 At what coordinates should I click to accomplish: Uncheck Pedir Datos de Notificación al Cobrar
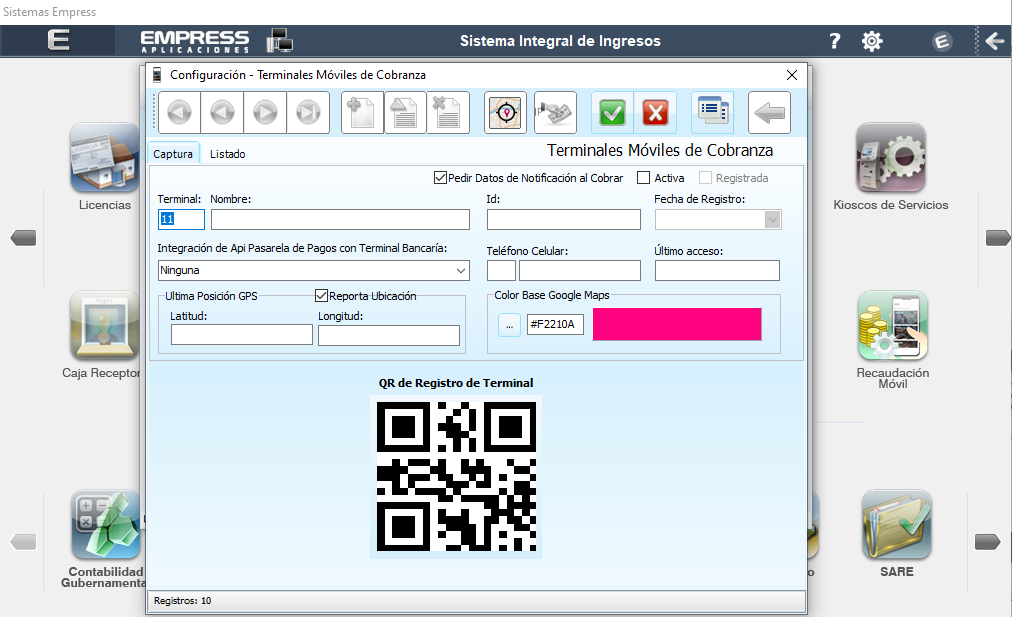click(x=440, y=178)
